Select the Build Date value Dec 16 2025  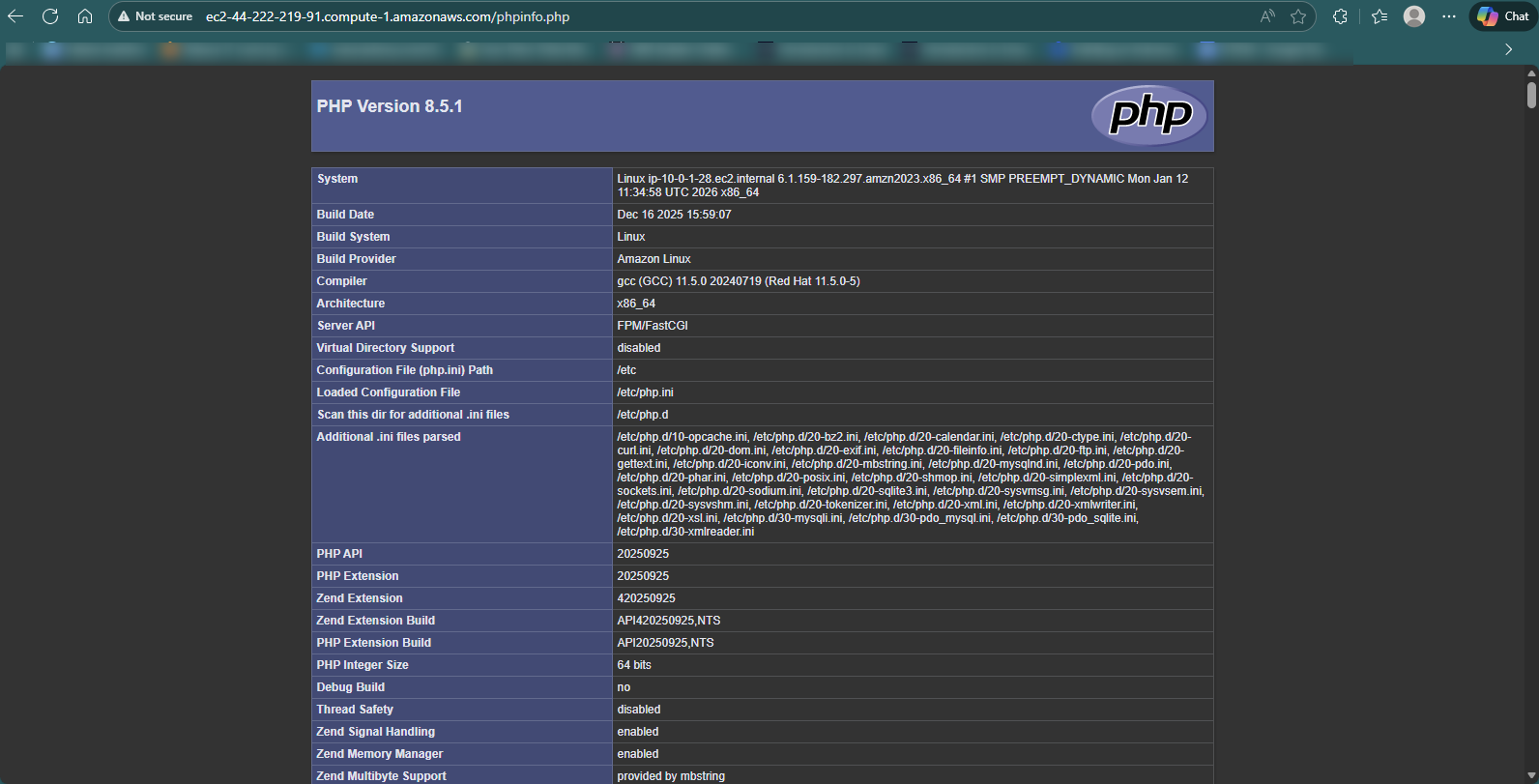[x=674, y=215]
